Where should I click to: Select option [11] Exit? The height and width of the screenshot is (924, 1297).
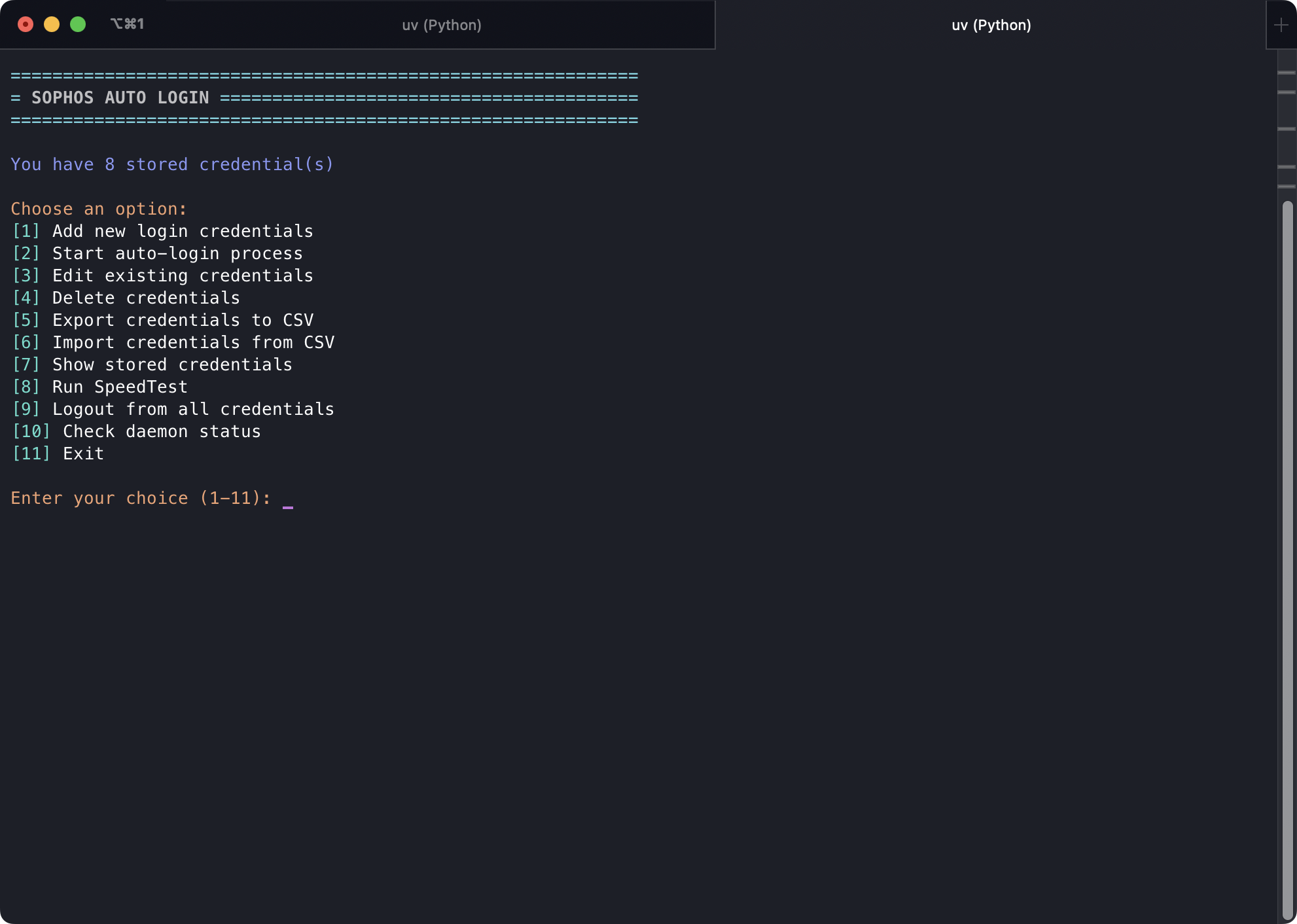58,453
